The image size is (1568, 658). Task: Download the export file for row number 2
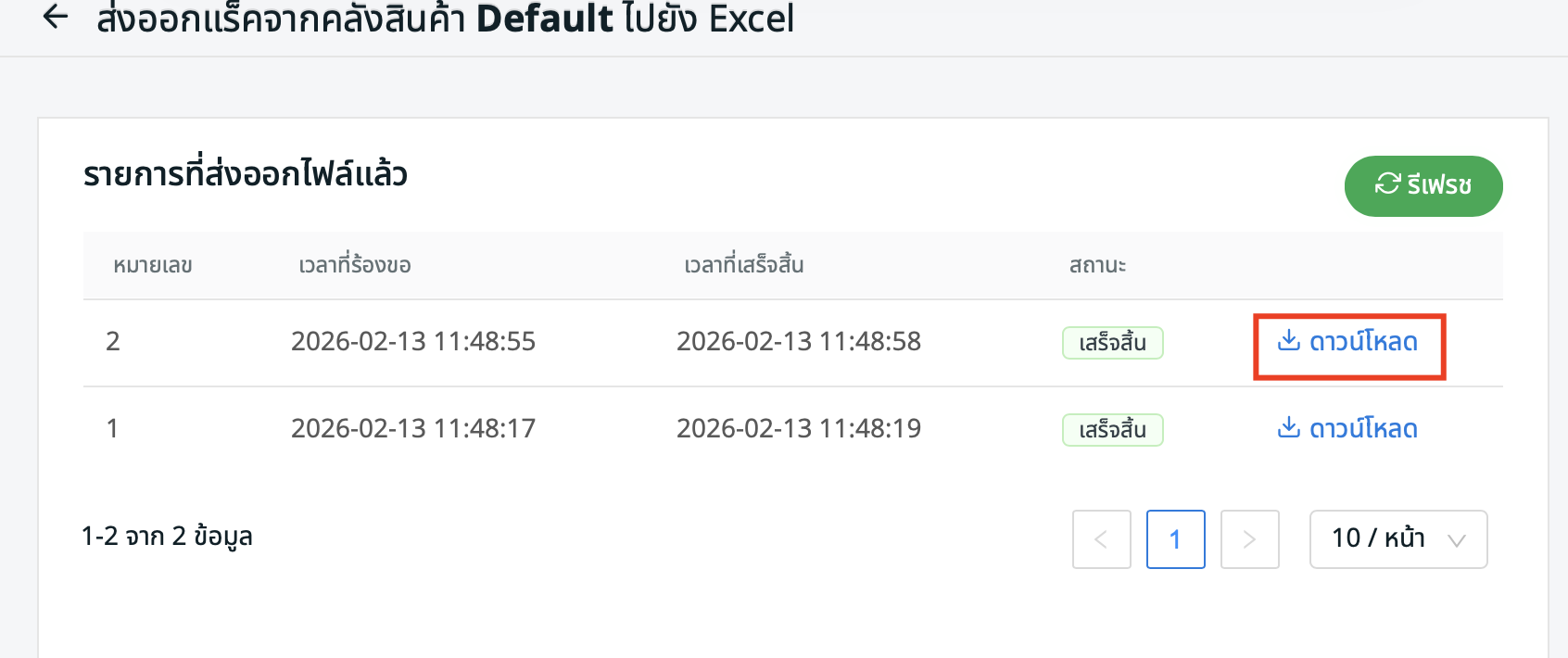tap(1348, 342)
